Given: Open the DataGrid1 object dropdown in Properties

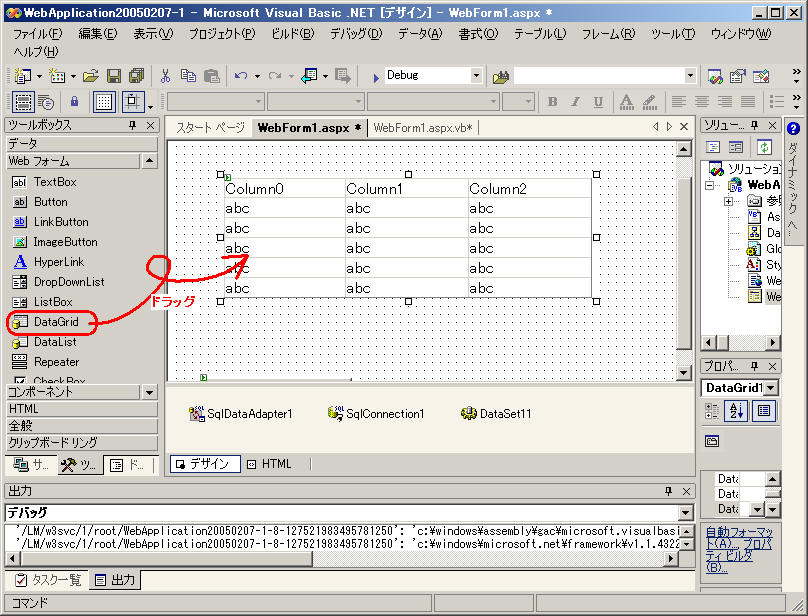Looking at the screenshot, I should (x=771, y=388).
